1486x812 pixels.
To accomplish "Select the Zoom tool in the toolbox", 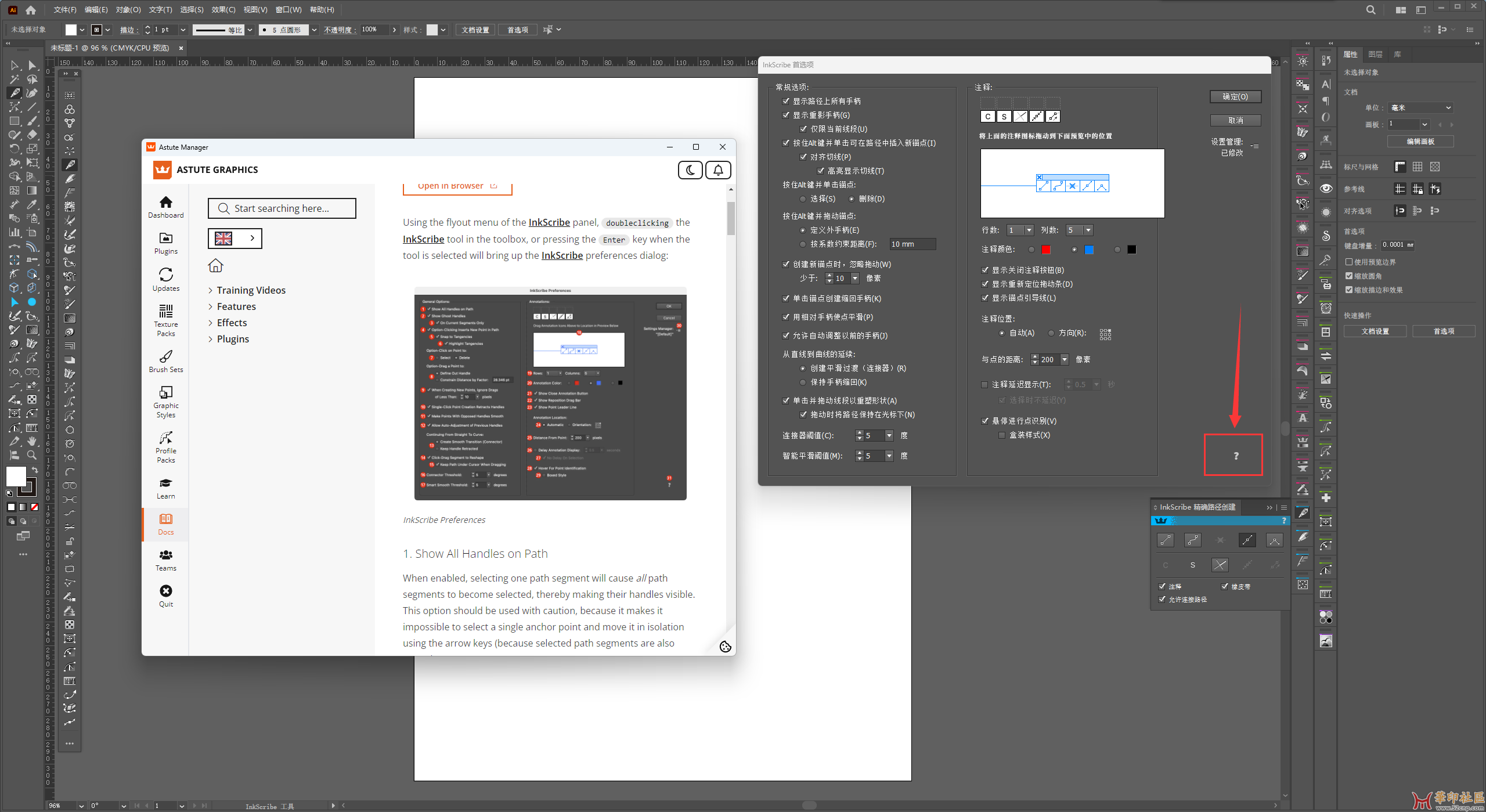I will click(32, 455).
